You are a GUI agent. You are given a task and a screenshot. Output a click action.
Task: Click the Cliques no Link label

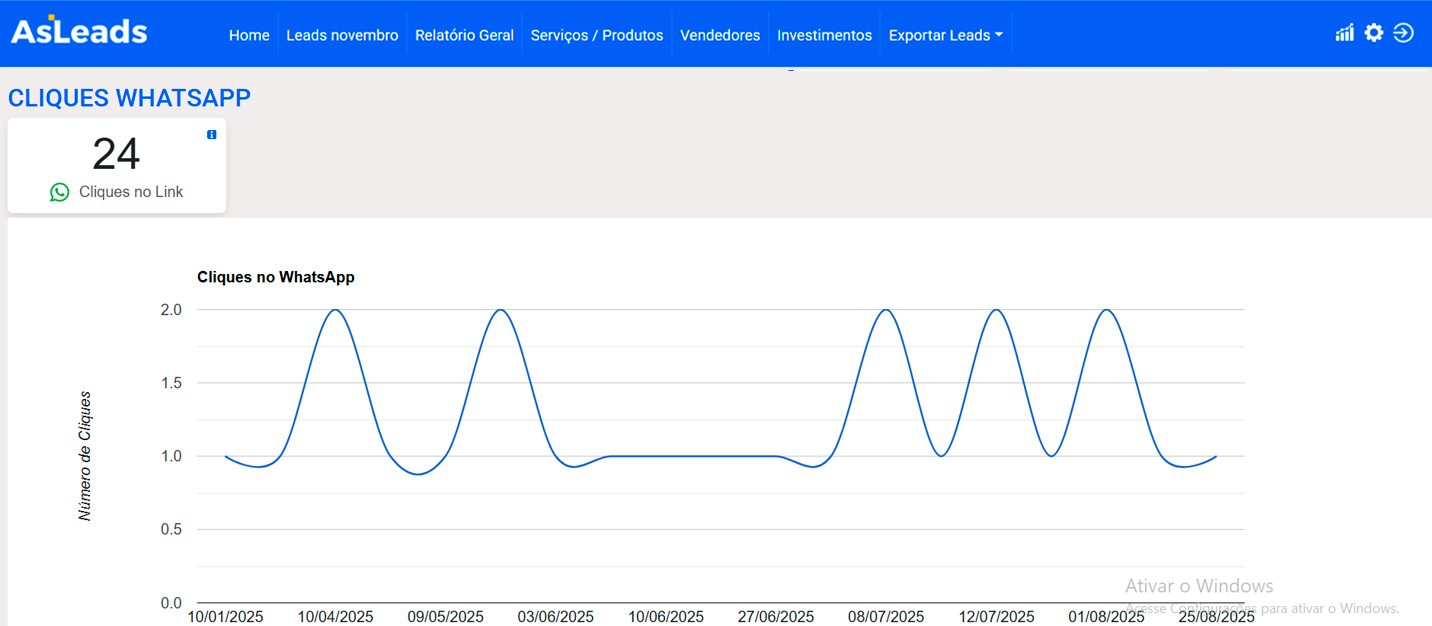pos(131,192)
